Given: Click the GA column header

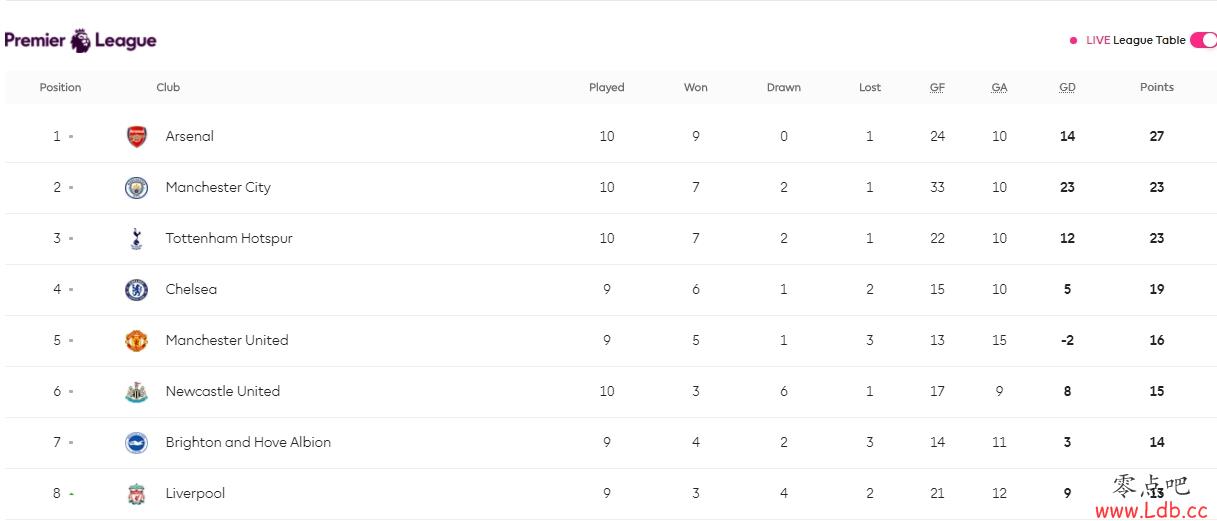Looking at the screenshot, I should tap(999, 87).
